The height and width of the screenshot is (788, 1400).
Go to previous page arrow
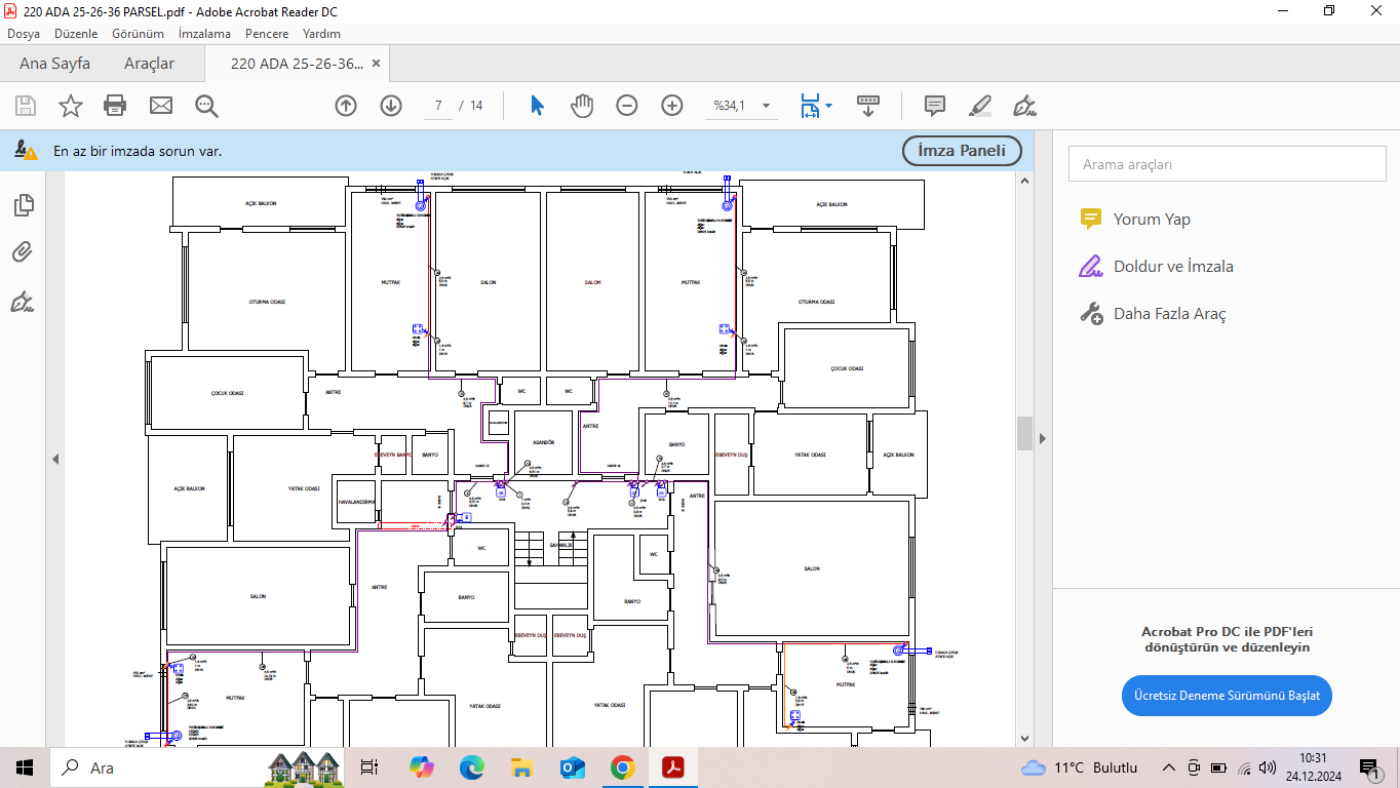(x=346, y=105)
